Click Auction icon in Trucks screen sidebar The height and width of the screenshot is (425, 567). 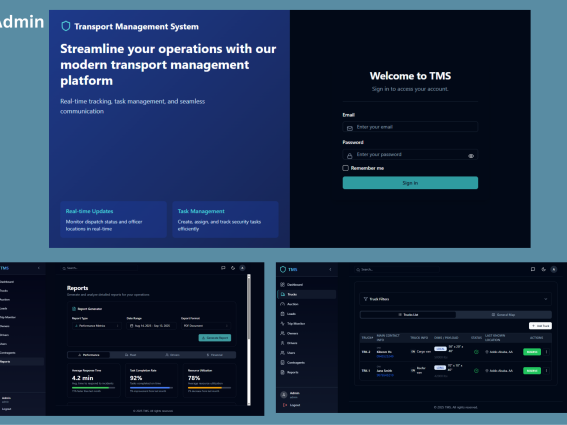tap(282, 304)
